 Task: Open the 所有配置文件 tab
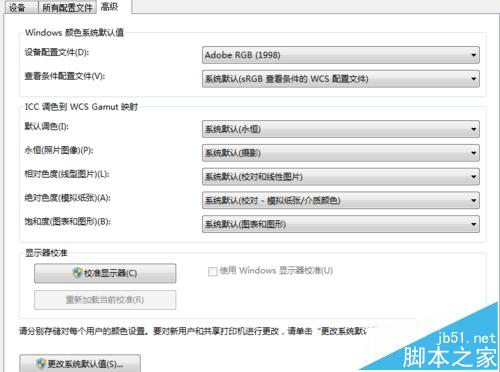click(x=67, y=7)
